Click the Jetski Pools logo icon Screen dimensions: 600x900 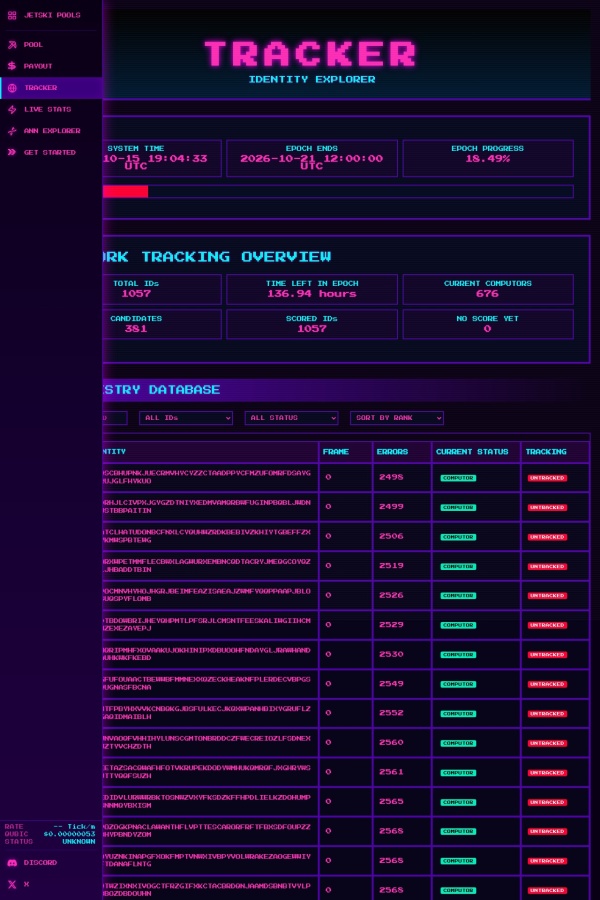[x=12, y=15]
